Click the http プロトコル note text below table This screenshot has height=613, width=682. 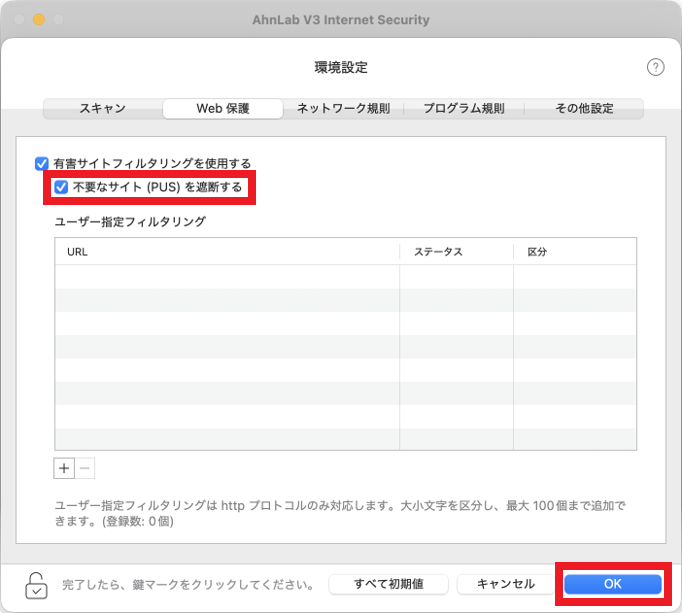pos(340,513)
